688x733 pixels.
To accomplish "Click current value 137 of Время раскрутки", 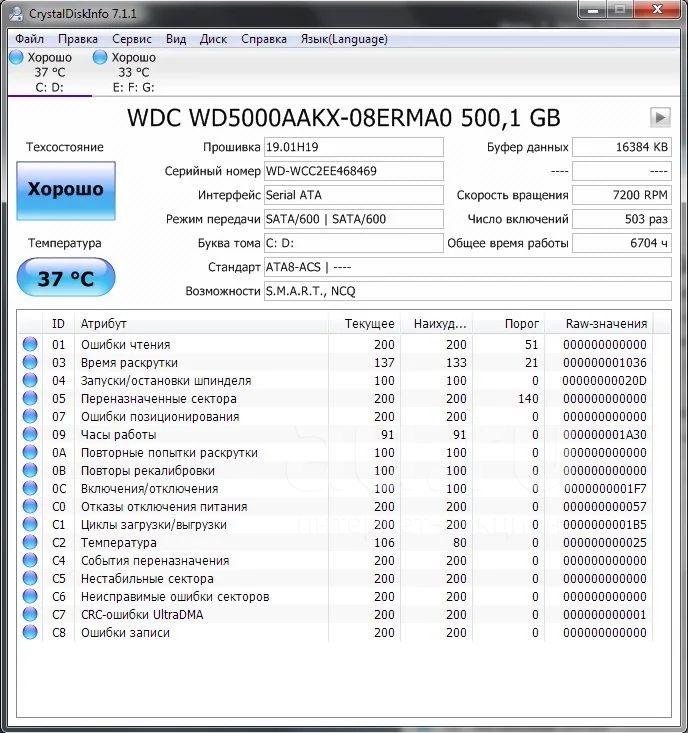I will coord(384,362).
